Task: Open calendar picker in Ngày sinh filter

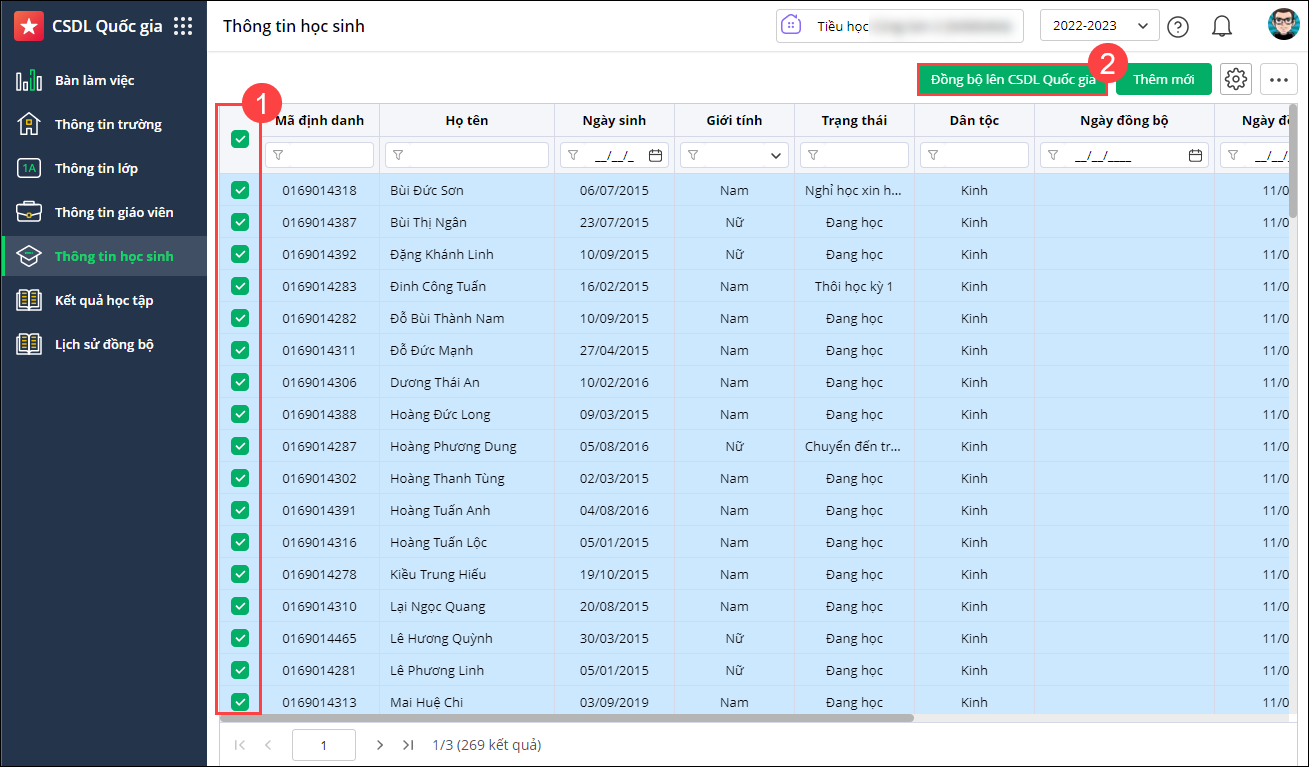Action: pos(655,155)
